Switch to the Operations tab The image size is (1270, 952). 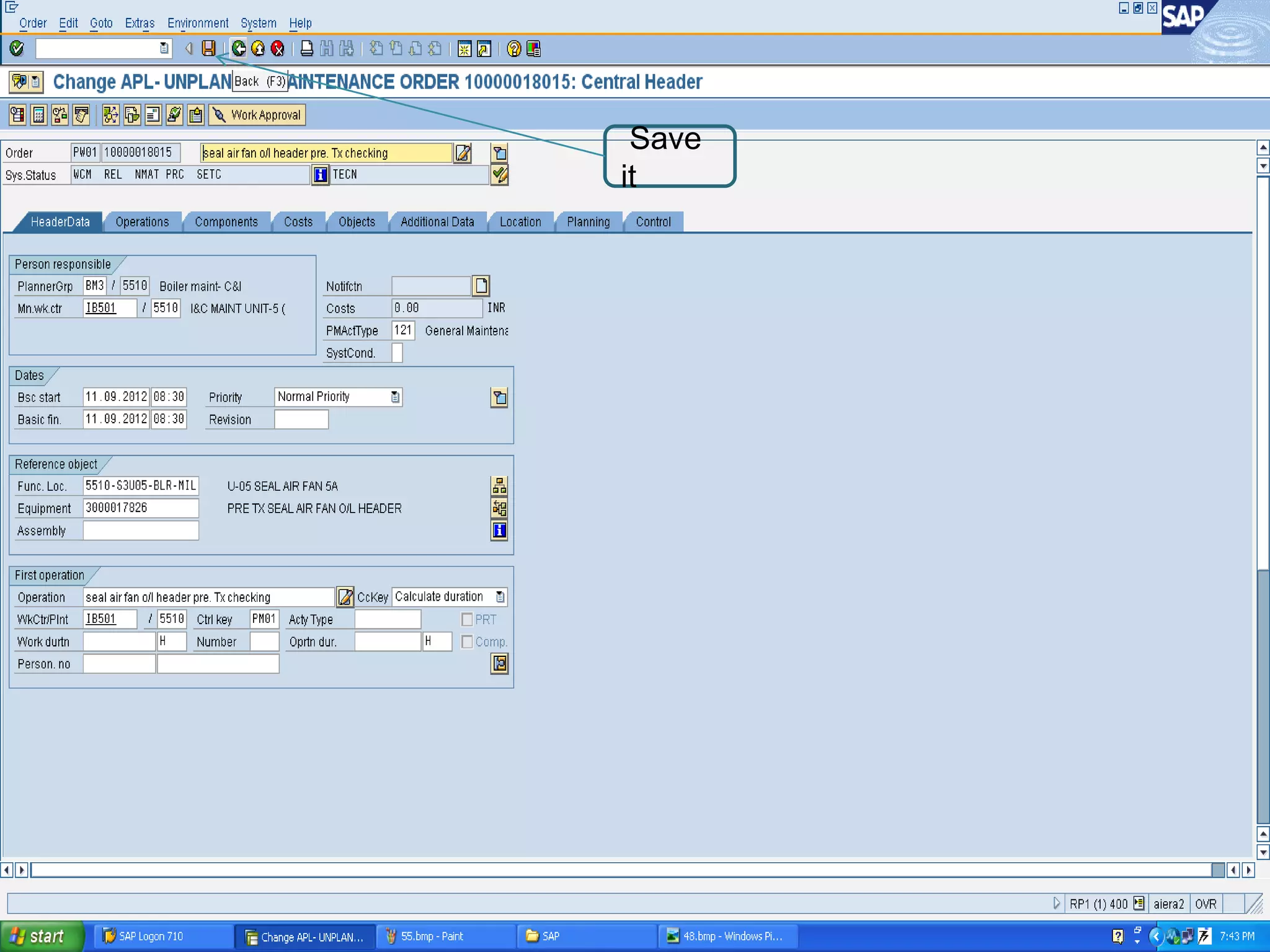coord(142,222)
